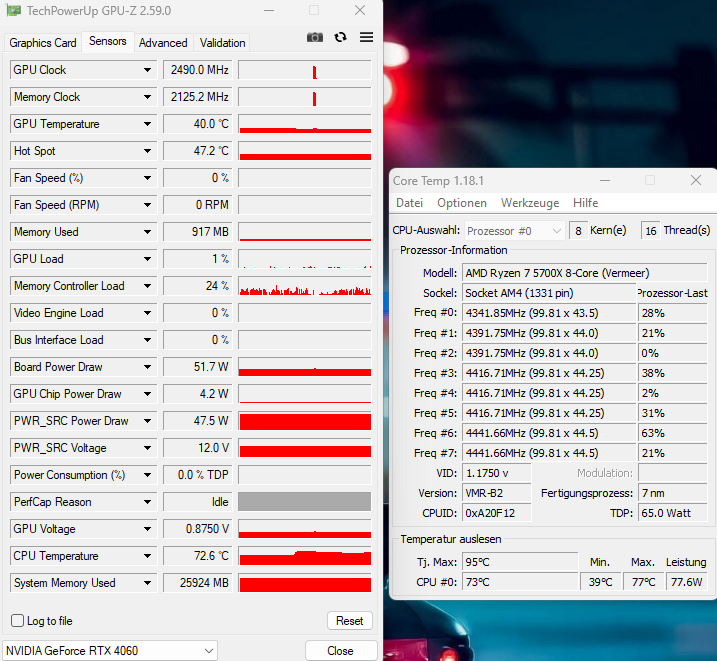This screenshot has height=661, width=717.
Task: Click the System Memory Used 25924 MB value
Action: (x=198, y=582)
